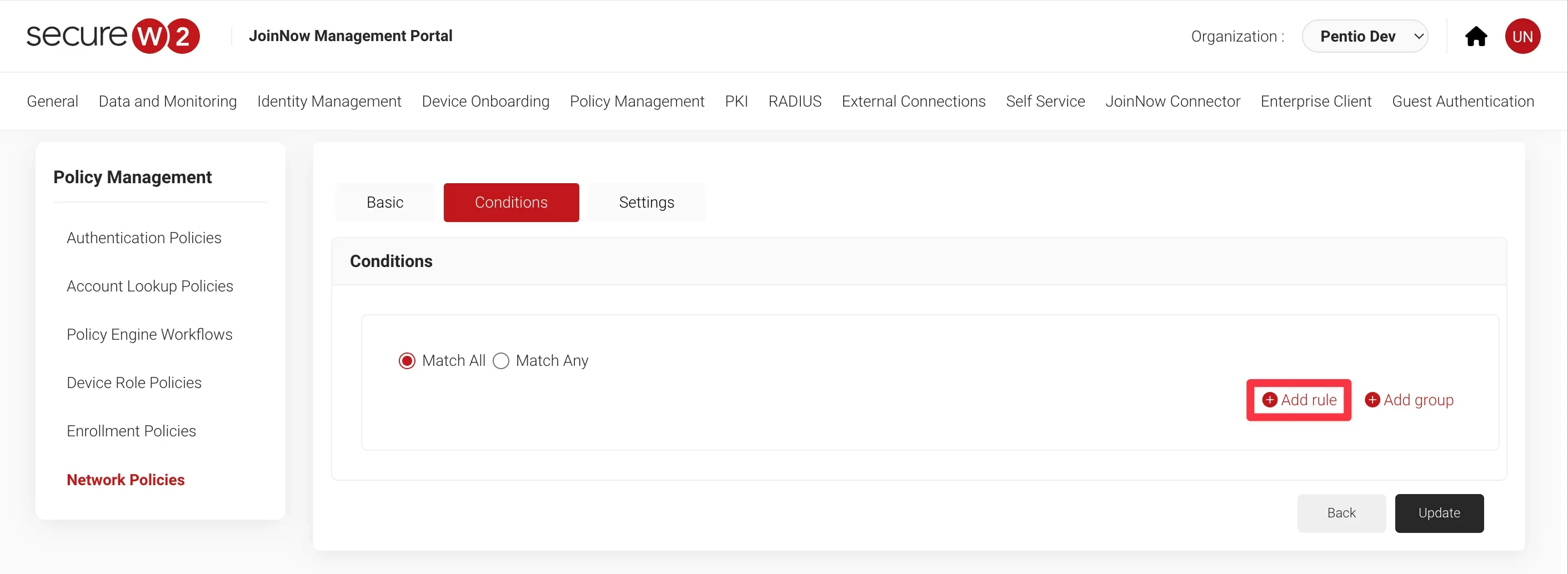Screen dimensions: 1568x574
Task: Click the SecureW2 logo
Action: point(113,36)
